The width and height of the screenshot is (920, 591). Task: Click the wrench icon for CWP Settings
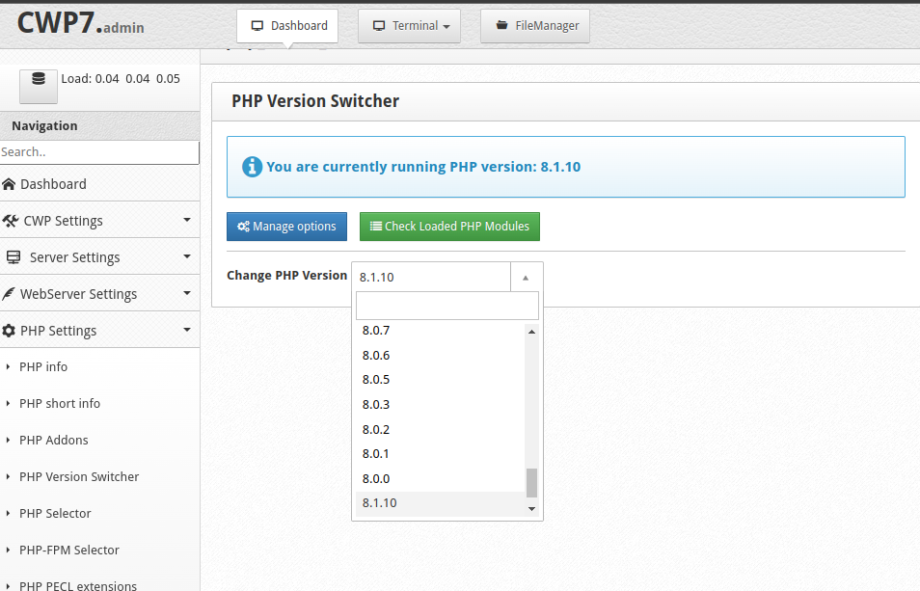pos(11,220)
